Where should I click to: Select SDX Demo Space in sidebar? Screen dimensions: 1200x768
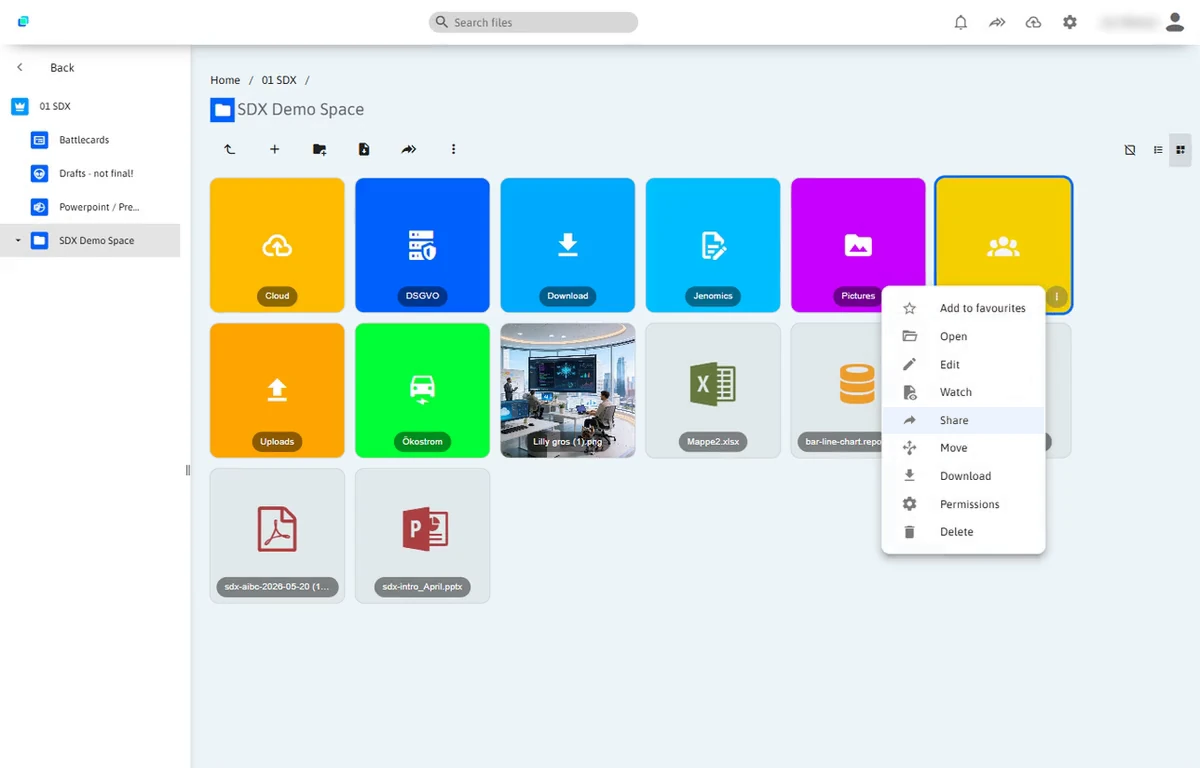[x=90, y=240]
